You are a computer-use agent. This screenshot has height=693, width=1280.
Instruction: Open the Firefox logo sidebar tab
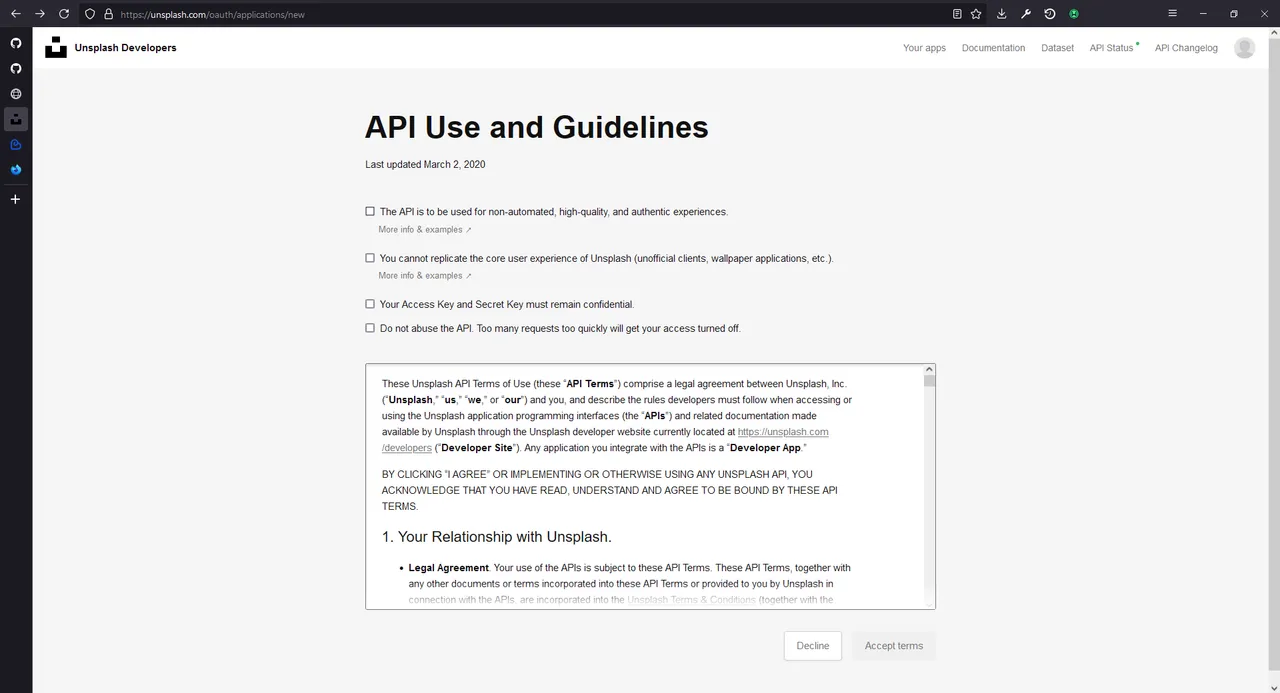(x=16, y=170)
